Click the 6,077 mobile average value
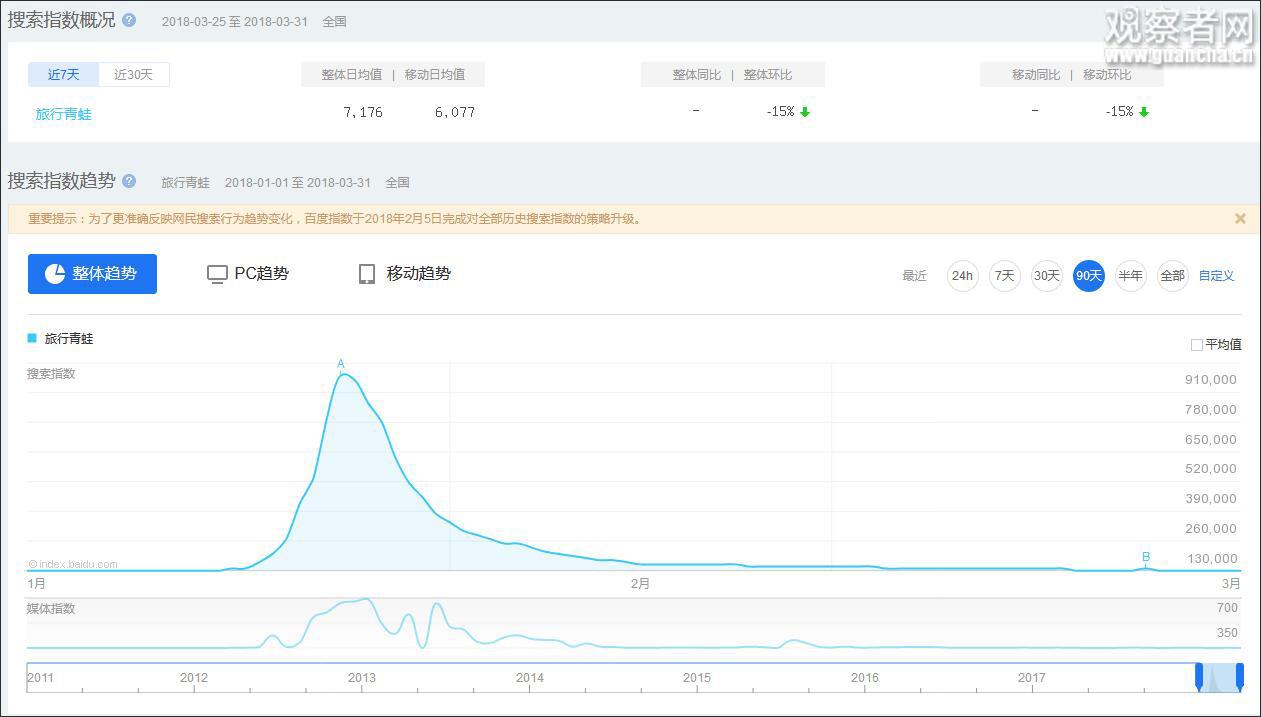The width and height of the screenshot is (1261, 717). [455, 112]
